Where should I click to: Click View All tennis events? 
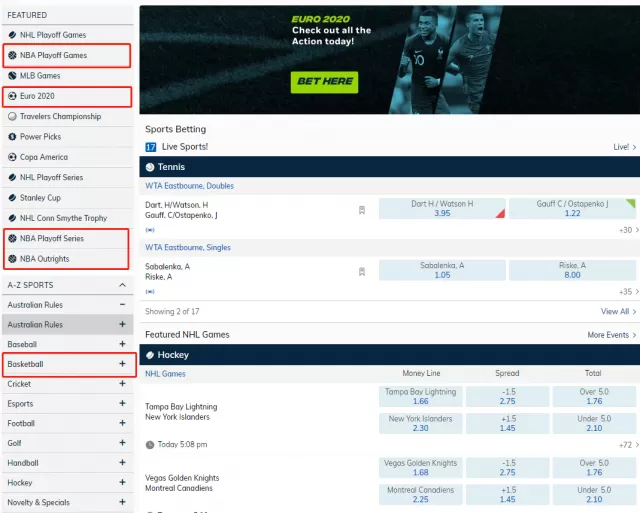pos(618,311)
